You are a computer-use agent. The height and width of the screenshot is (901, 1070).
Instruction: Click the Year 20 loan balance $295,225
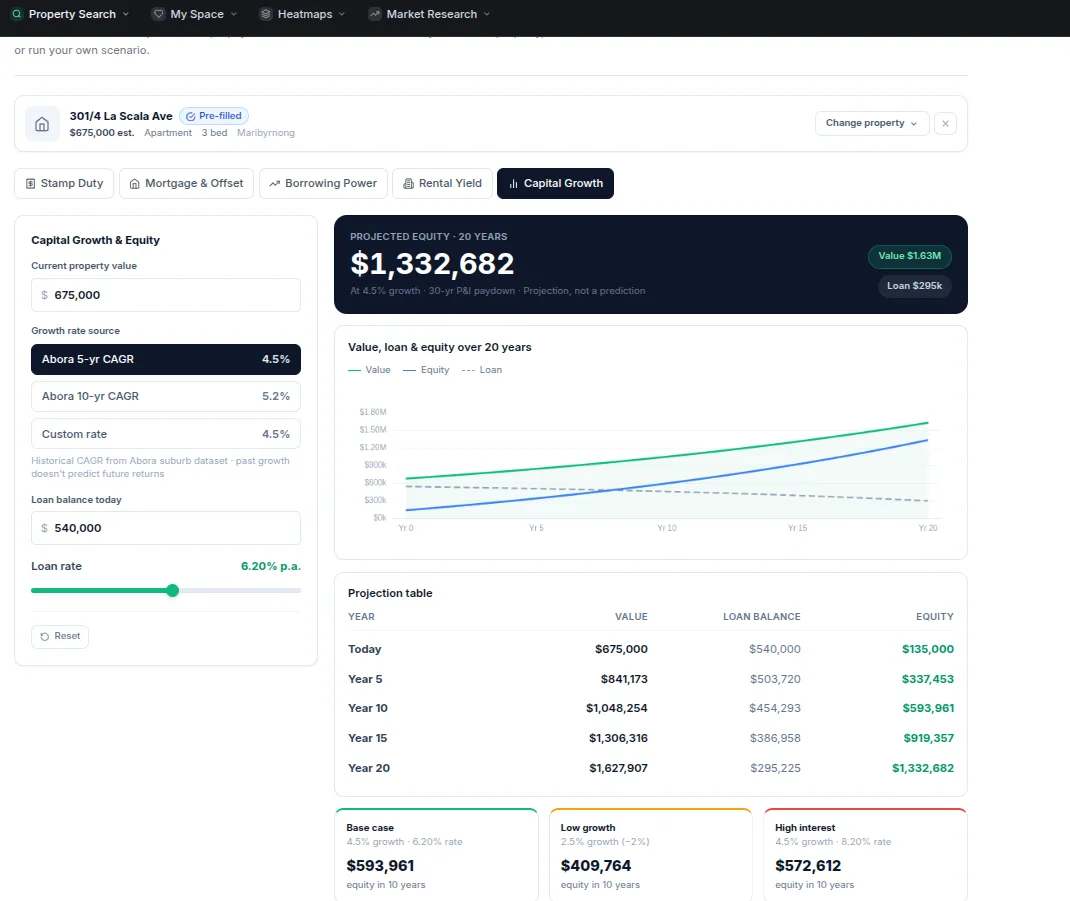(775, 769)
